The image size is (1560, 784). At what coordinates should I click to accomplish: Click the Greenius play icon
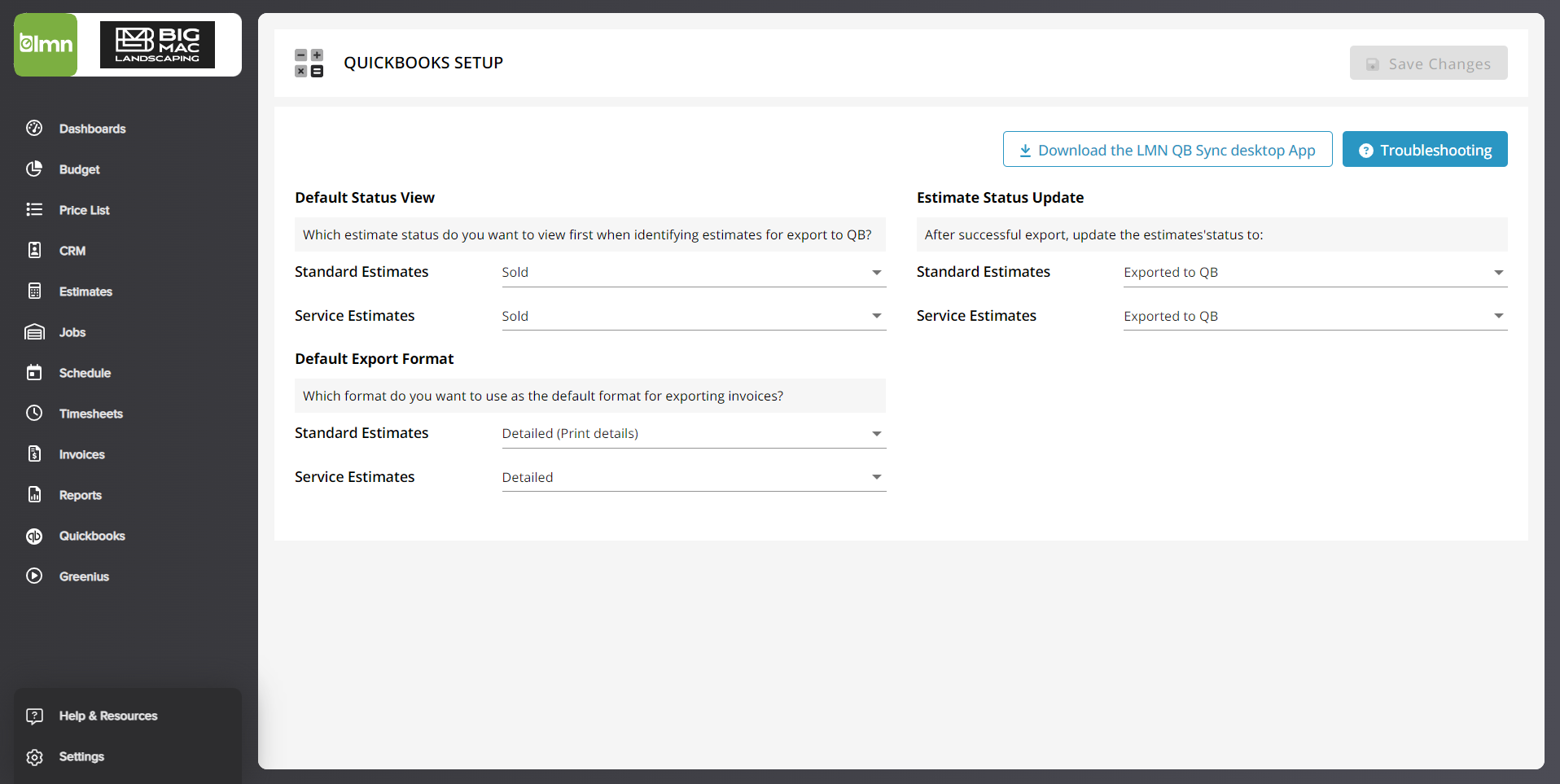[x=34, y=576]
